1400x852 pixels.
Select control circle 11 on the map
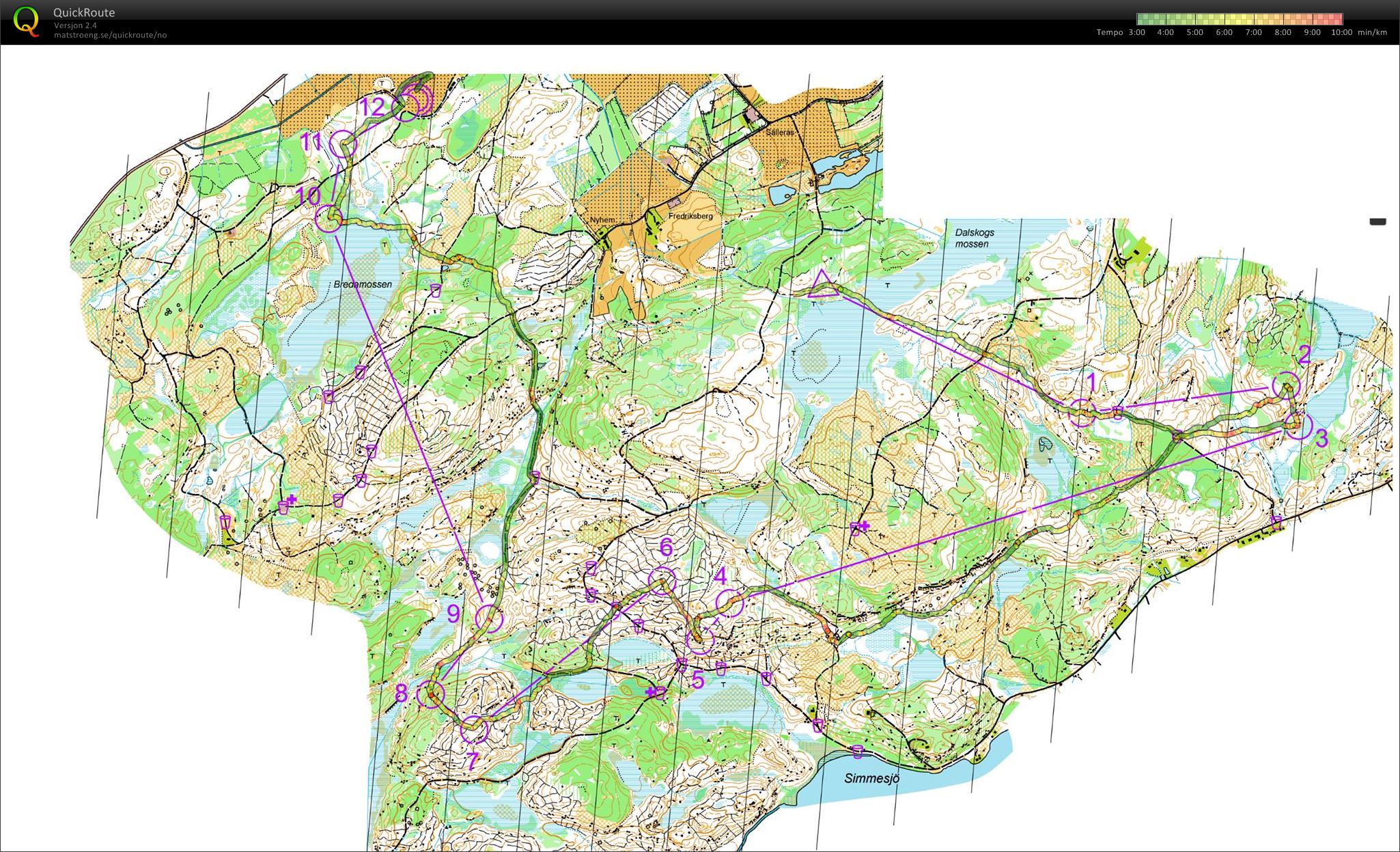click(x=343, y=144)
